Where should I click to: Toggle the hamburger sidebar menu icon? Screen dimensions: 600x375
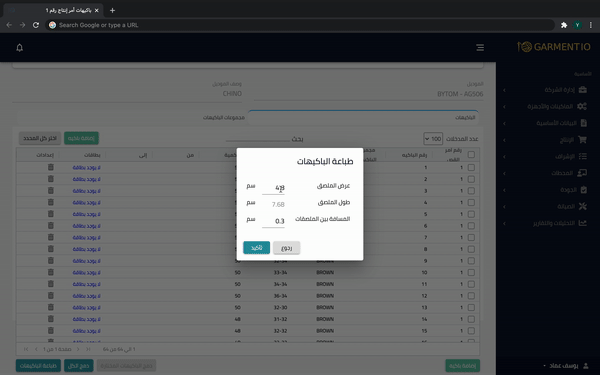480,47
